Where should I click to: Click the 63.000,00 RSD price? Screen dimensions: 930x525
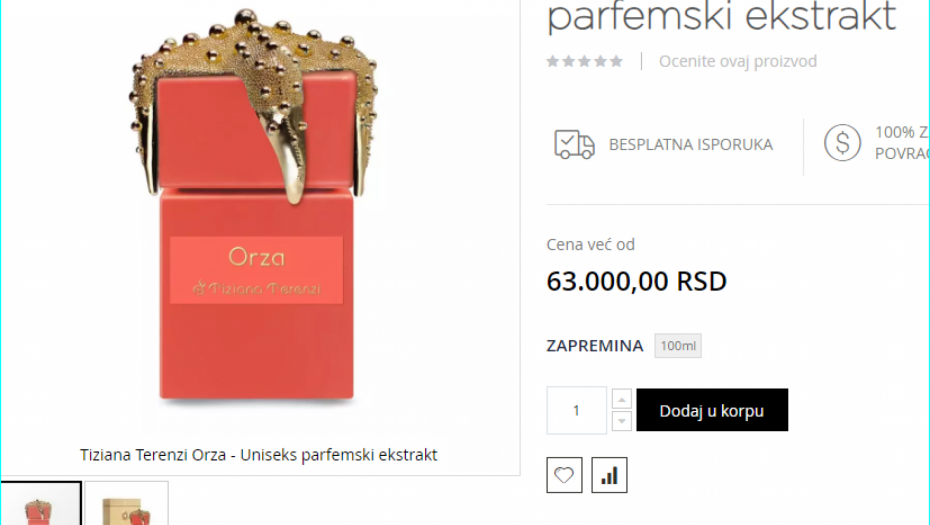(636, 281)
